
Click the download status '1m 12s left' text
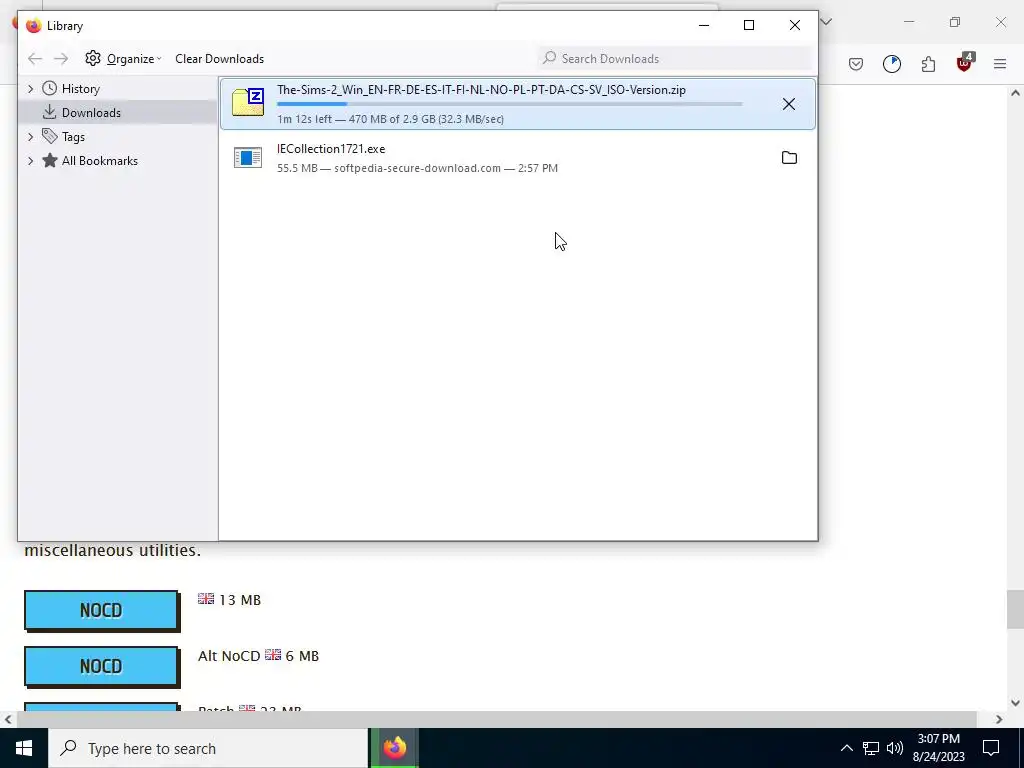coord(304,119)
